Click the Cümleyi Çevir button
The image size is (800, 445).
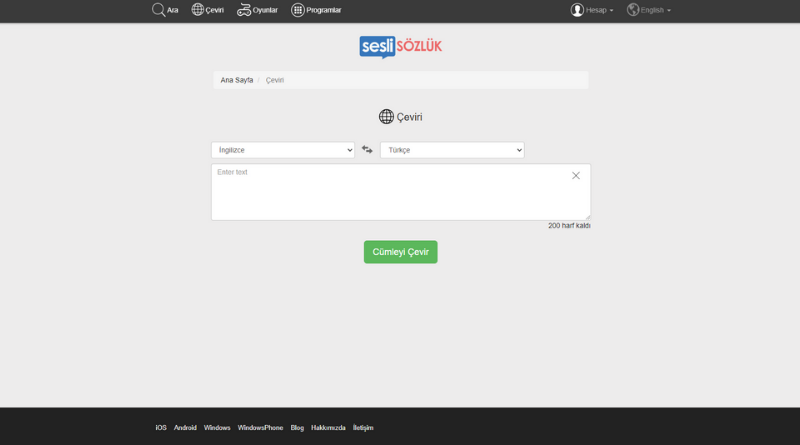pyautogui.click(x=401, y=252)
